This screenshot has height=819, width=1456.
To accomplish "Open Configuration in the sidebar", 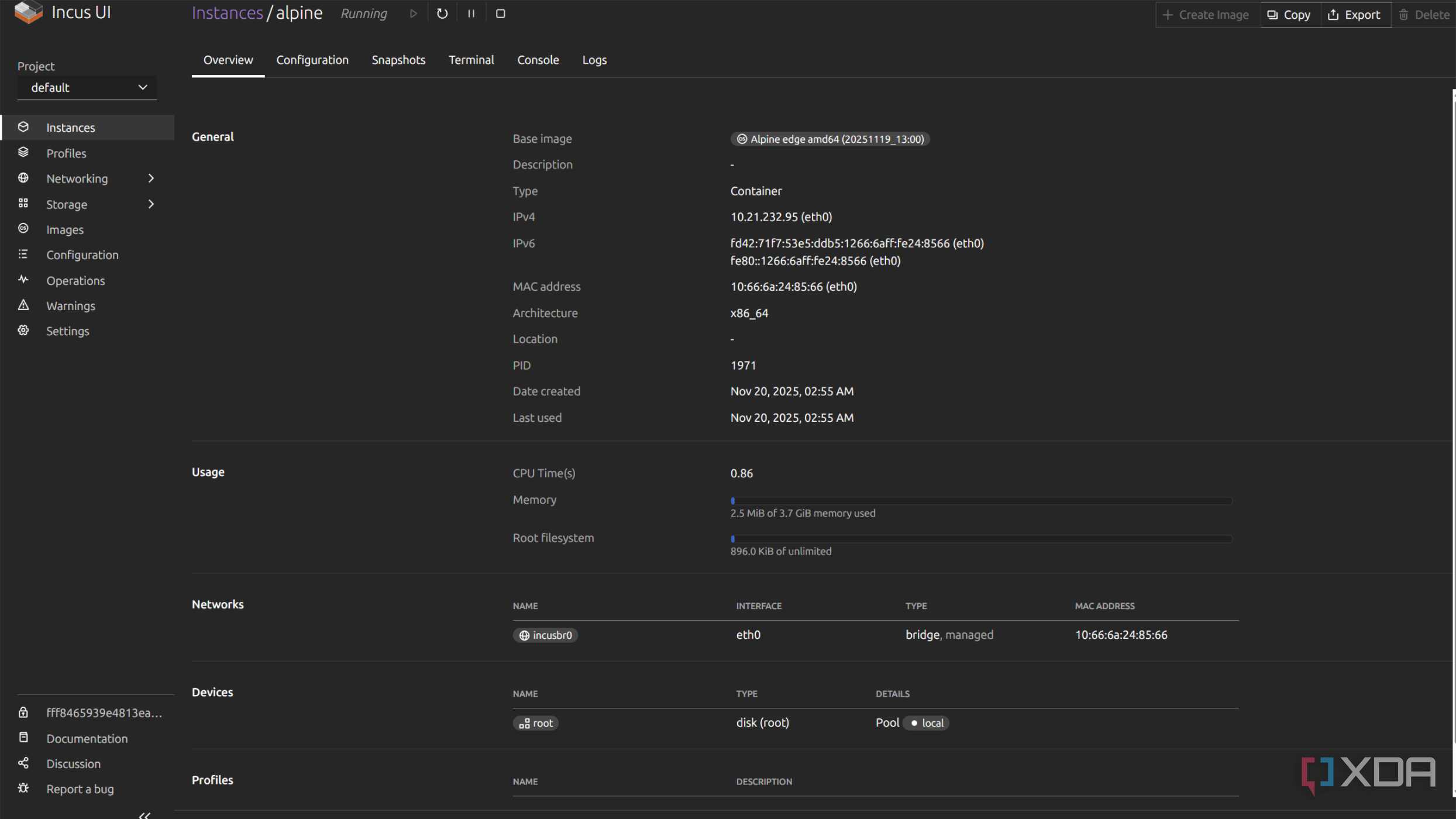I will 88,255.
